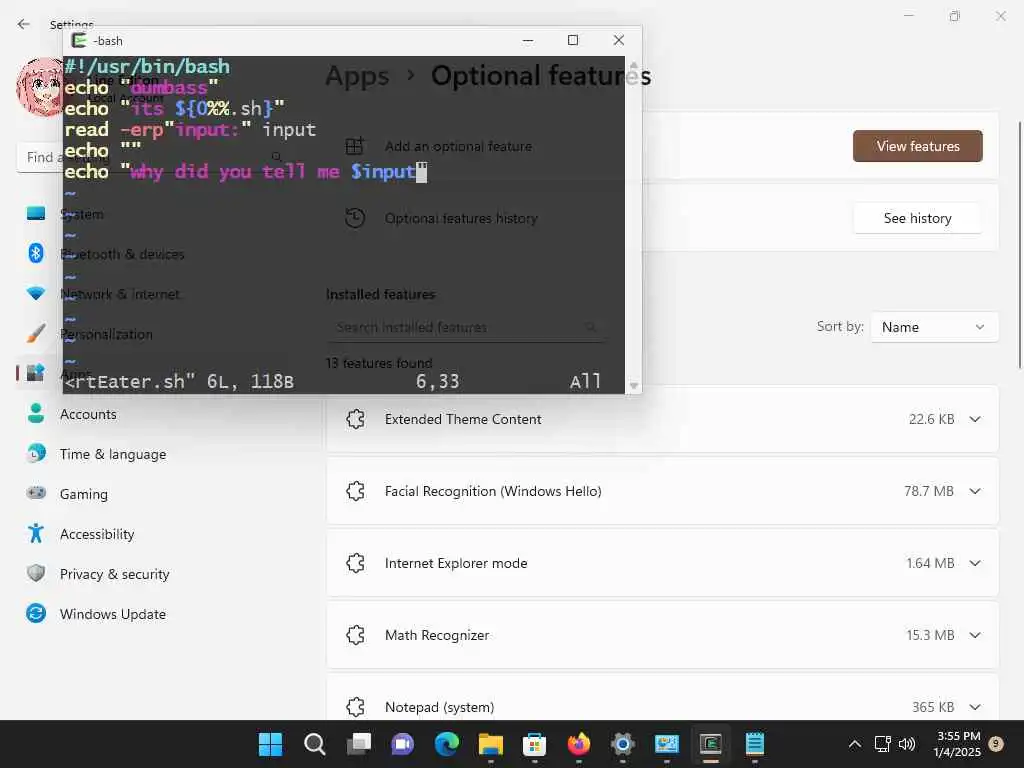Viewport: 1024px width, 768px height.
Task: Open Gaming settings category
Action: click(x=84, y=494)
